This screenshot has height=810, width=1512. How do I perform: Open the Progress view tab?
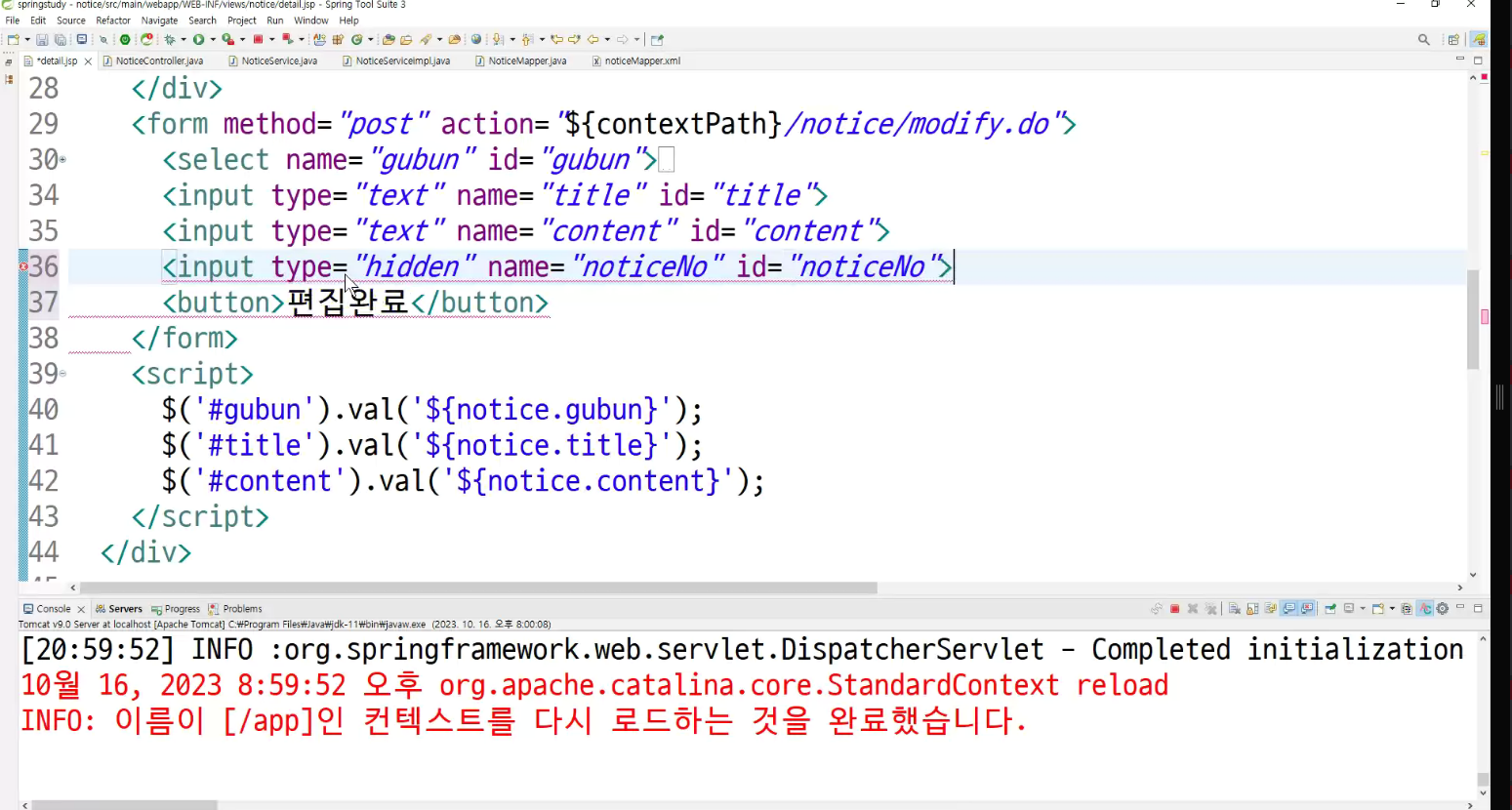point(176,609)
